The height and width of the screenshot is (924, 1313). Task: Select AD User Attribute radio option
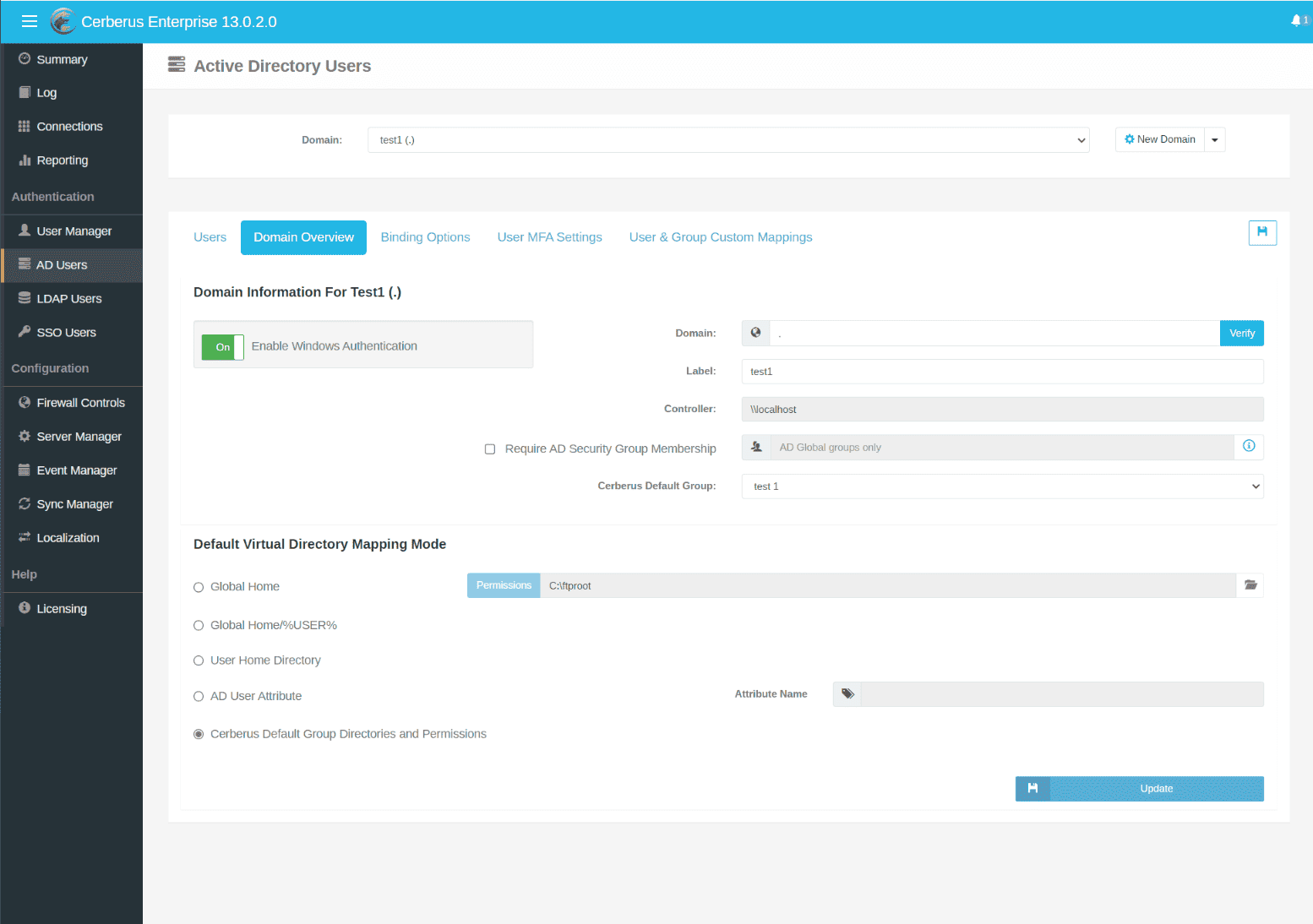(199, 697)
